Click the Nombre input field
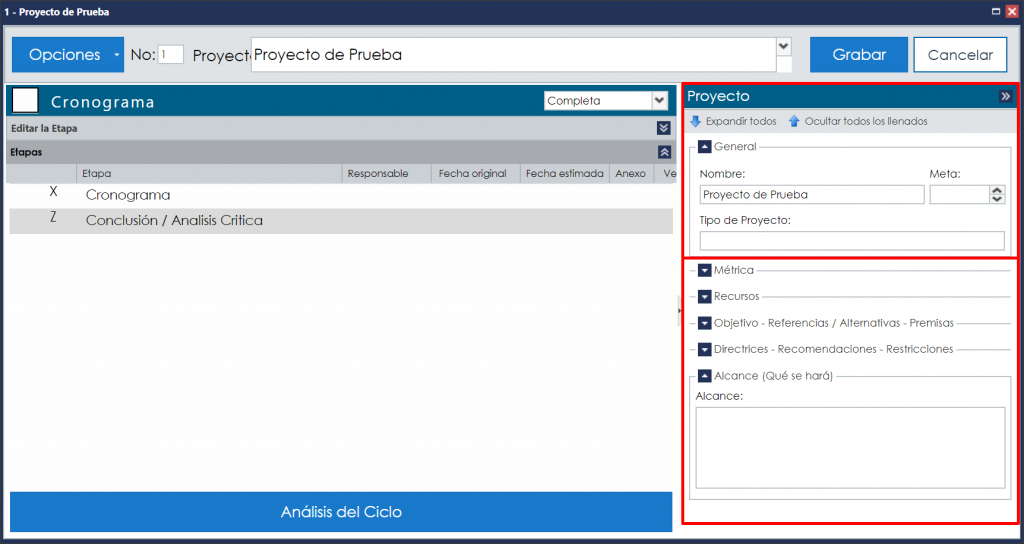1024x544 pixels. tap(812, 195)
